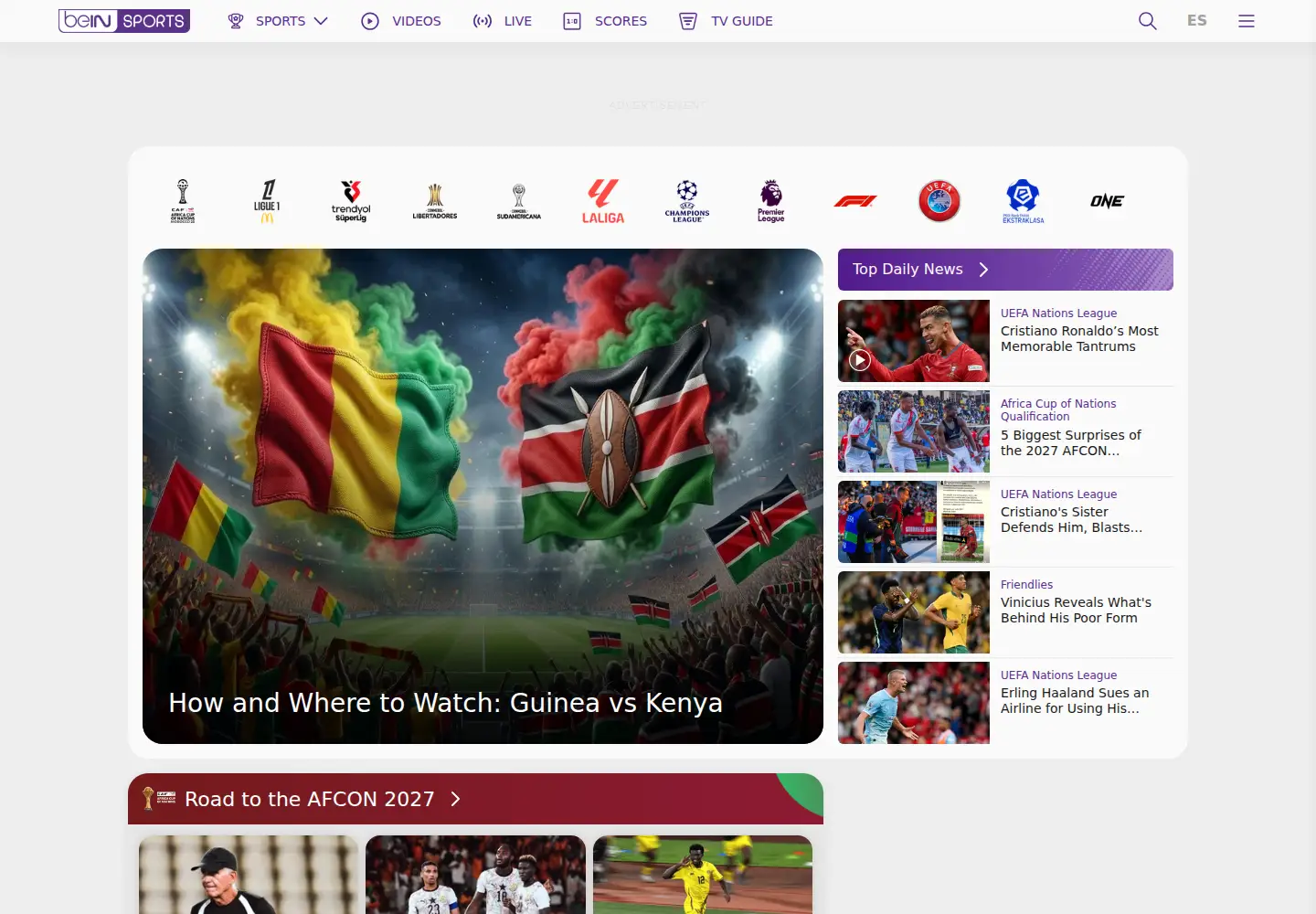This screenshot has height=914, width=1316.
Task: Open the Top Daily News section
Action: (x=1005, y=270)
